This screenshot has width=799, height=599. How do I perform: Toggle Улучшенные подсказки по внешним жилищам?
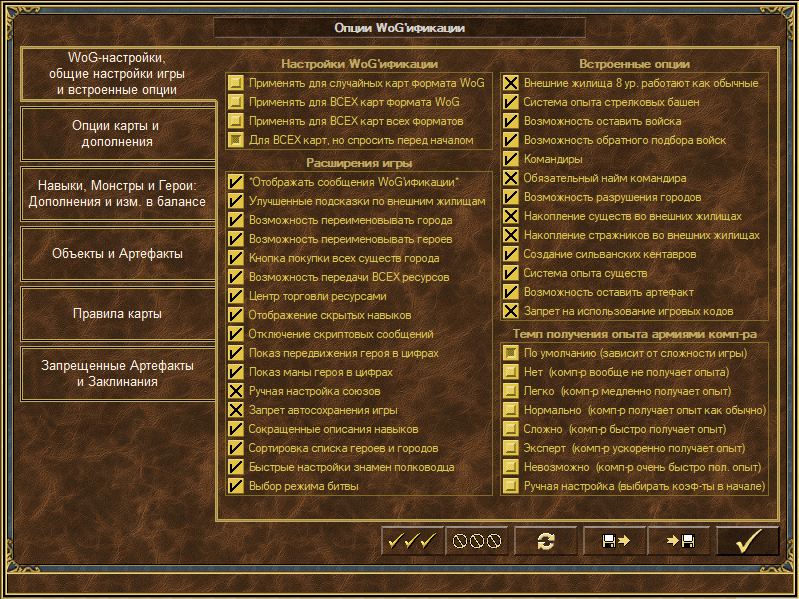coord(235,201)
